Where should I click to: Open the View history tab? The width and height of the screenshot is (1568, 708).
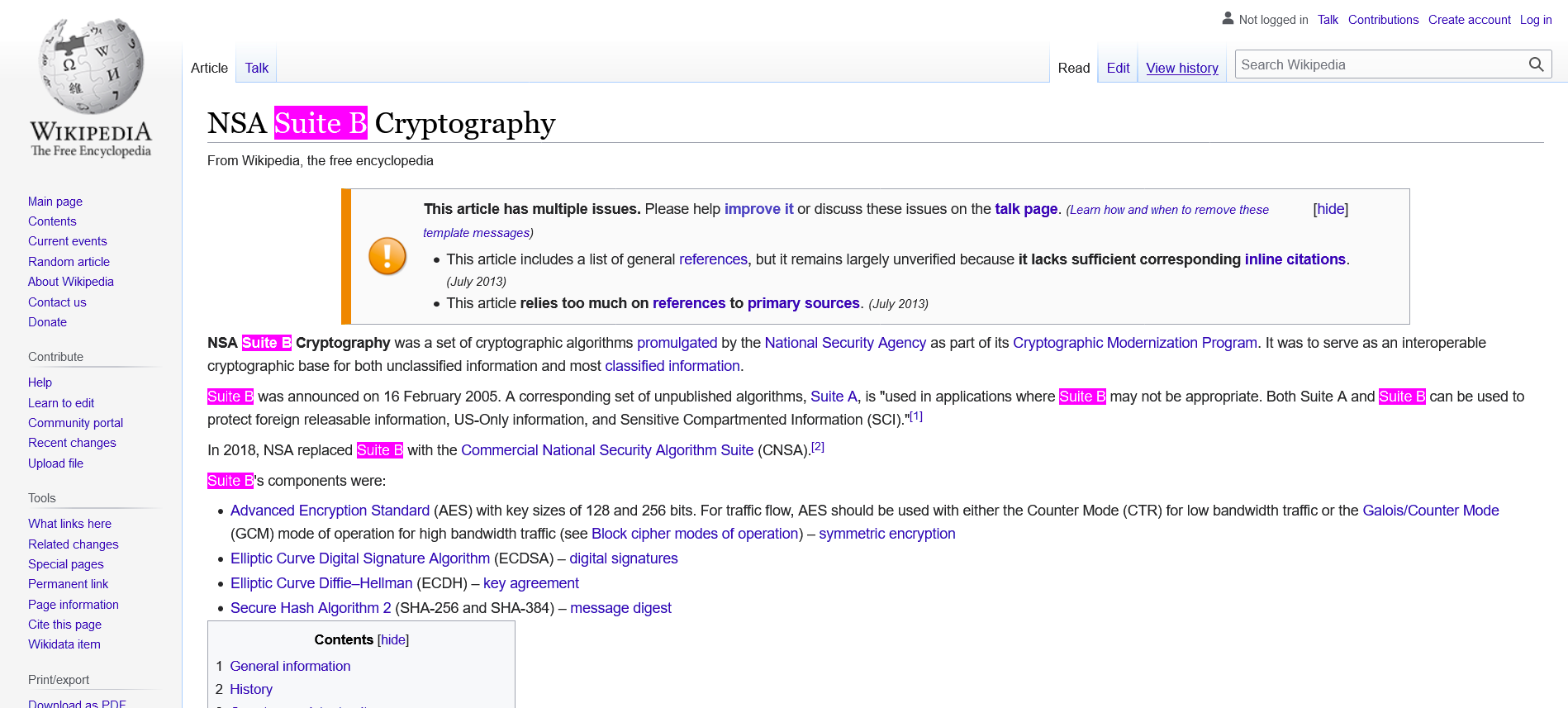point(1181,68)
